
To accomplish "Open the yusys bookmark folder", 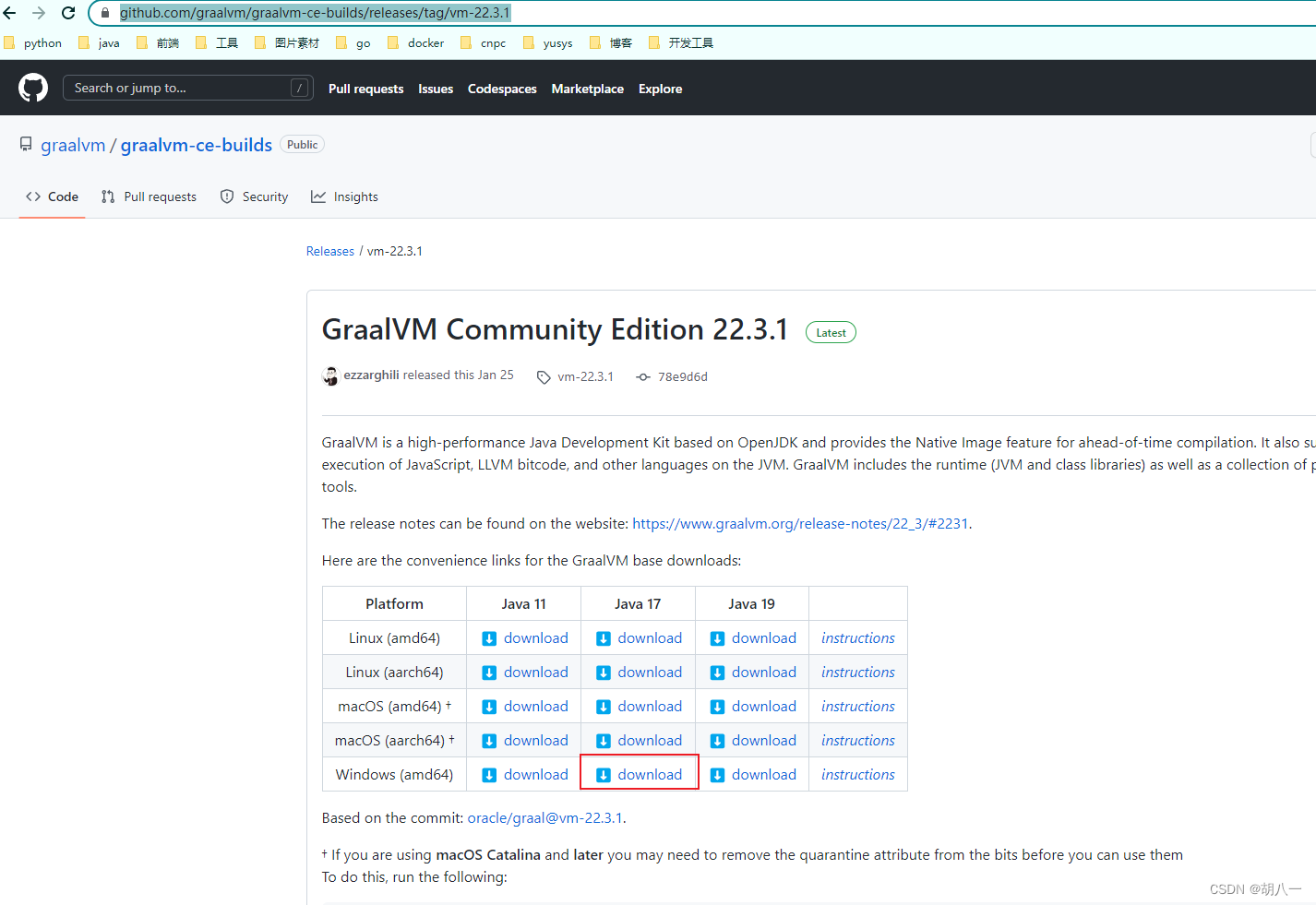I will click(x=548, y=43).
